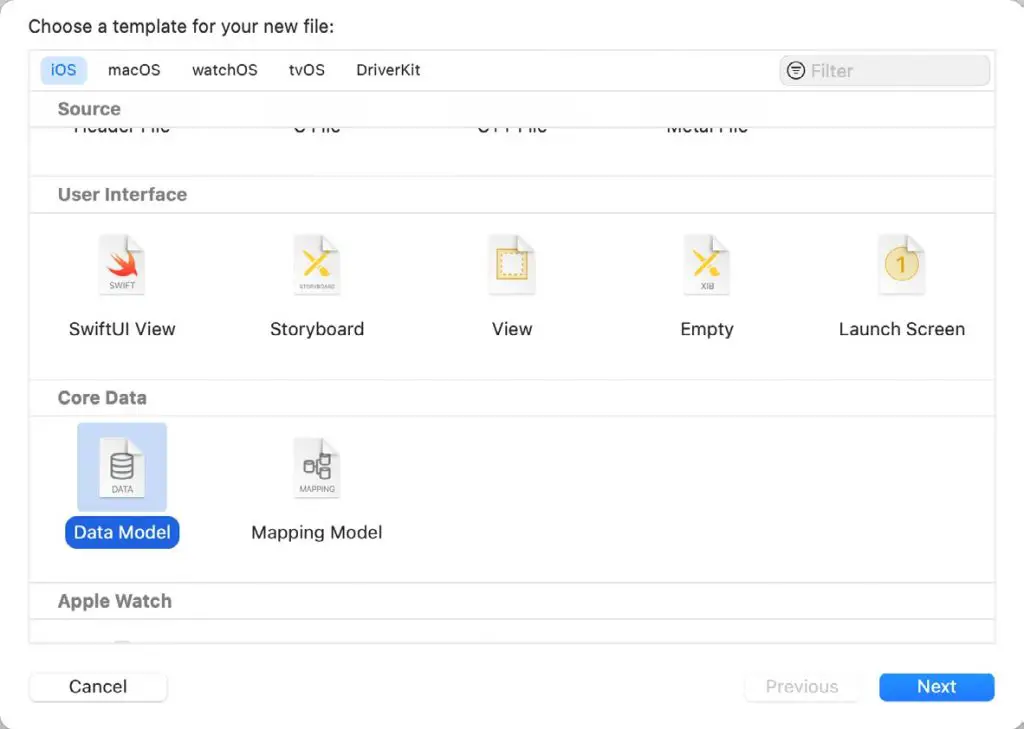Open the watchOS platform tab
This screenshot has height=729, width=1024.
pyautogui.click(x=224, y=70)
